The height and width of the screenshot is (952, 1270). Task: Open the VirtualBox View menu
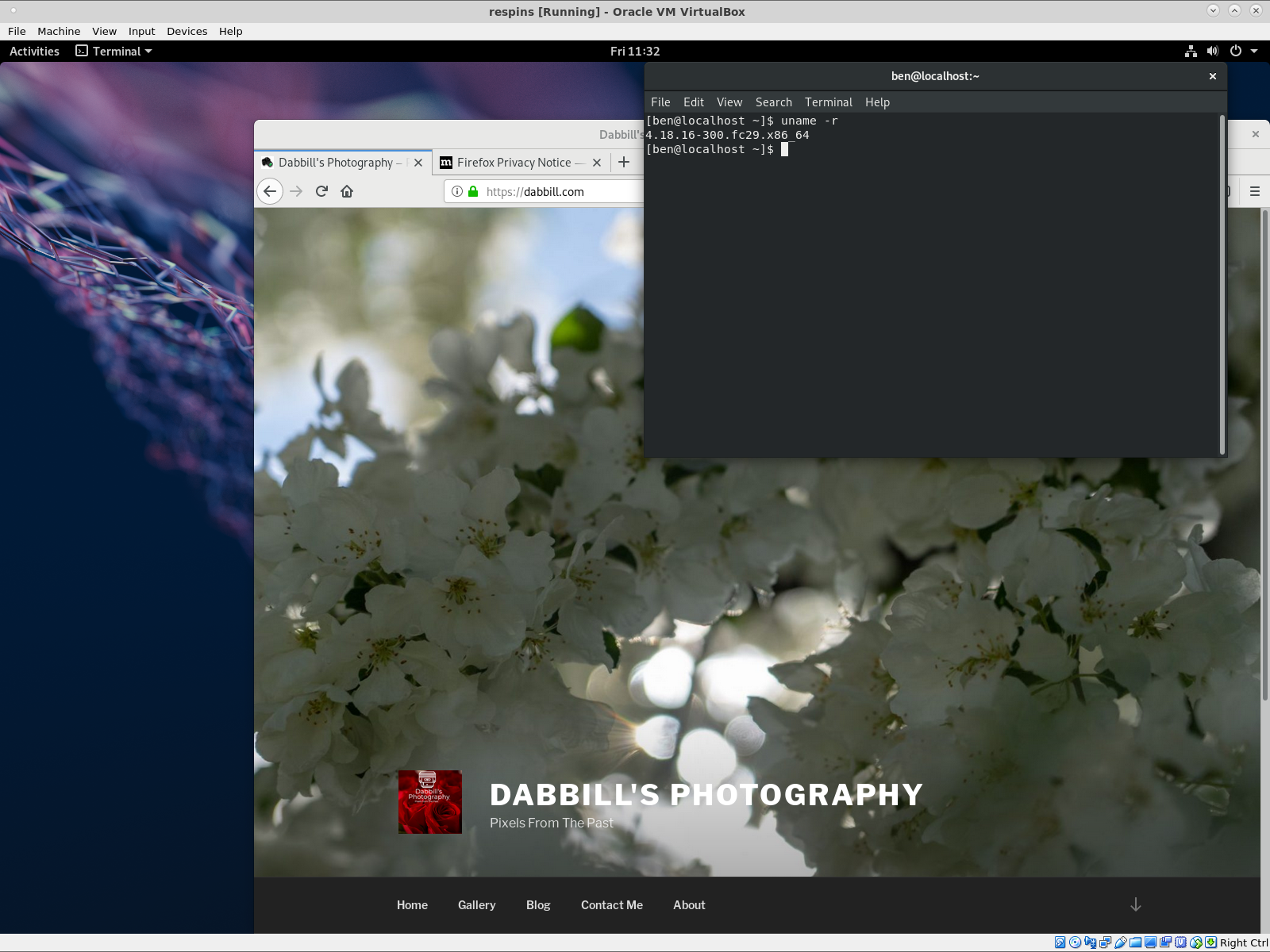(104, 31)
